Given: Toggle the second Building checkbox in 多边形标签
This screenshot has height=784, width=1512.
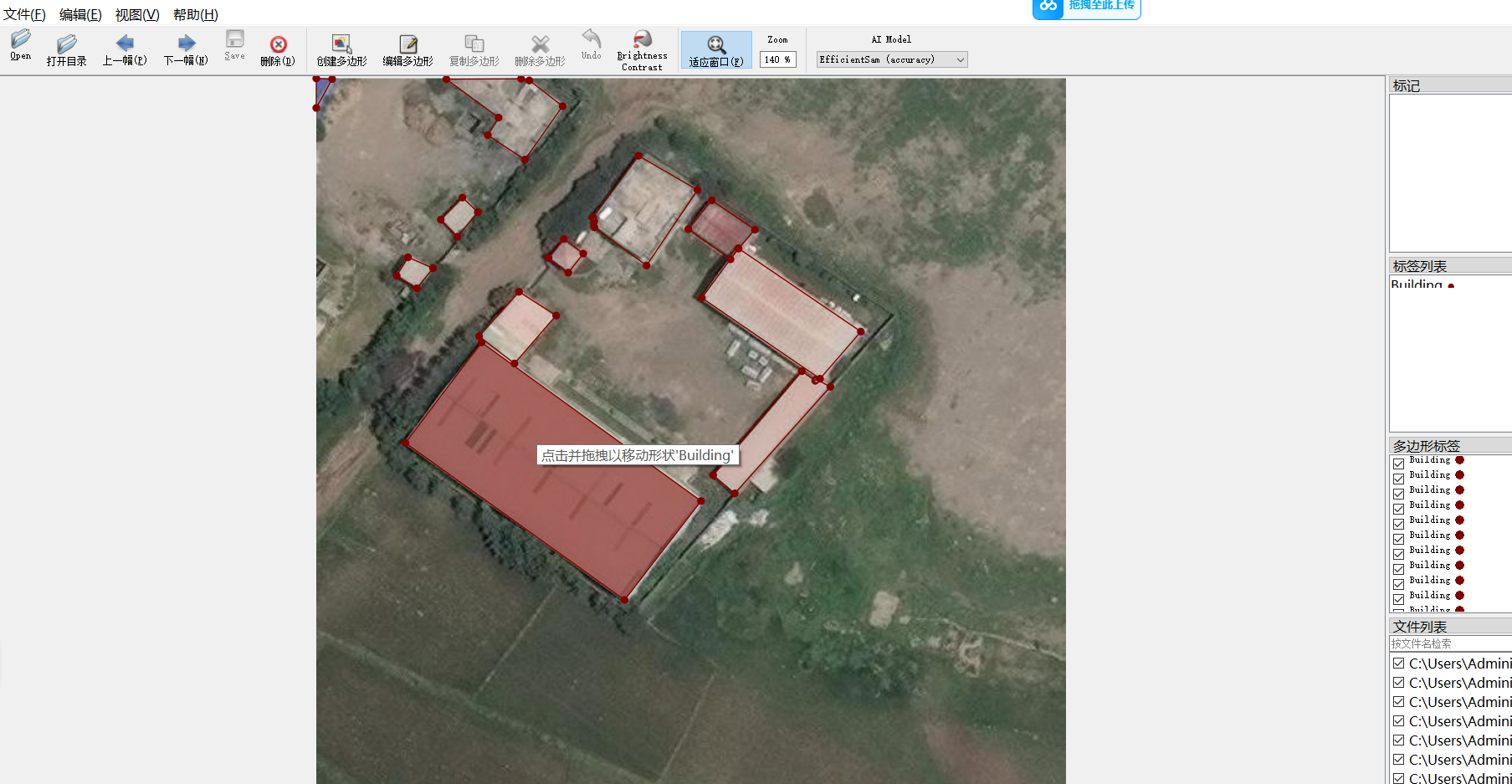Looking at the screenshot, I should coord(1398,479).
